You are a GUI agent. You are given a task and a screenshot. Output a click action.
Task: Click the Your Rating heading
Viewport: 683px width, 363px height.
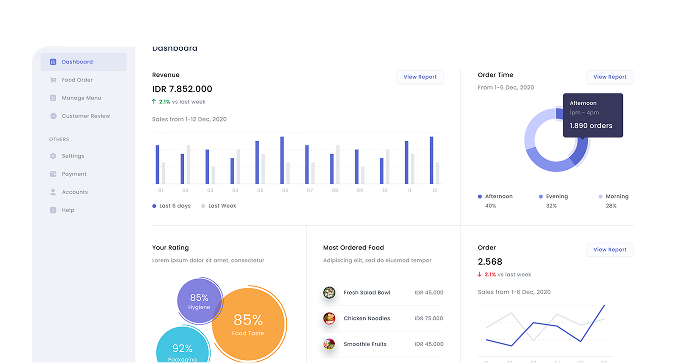(170, 248)
